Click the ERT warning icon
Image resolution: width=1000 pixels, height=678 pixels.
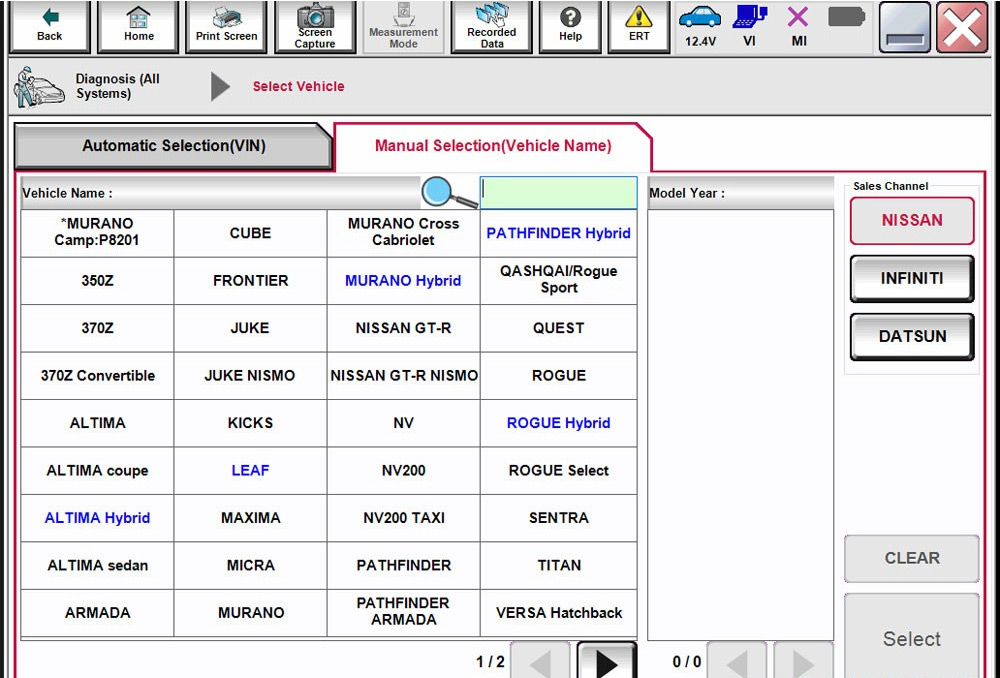(638, 27)
